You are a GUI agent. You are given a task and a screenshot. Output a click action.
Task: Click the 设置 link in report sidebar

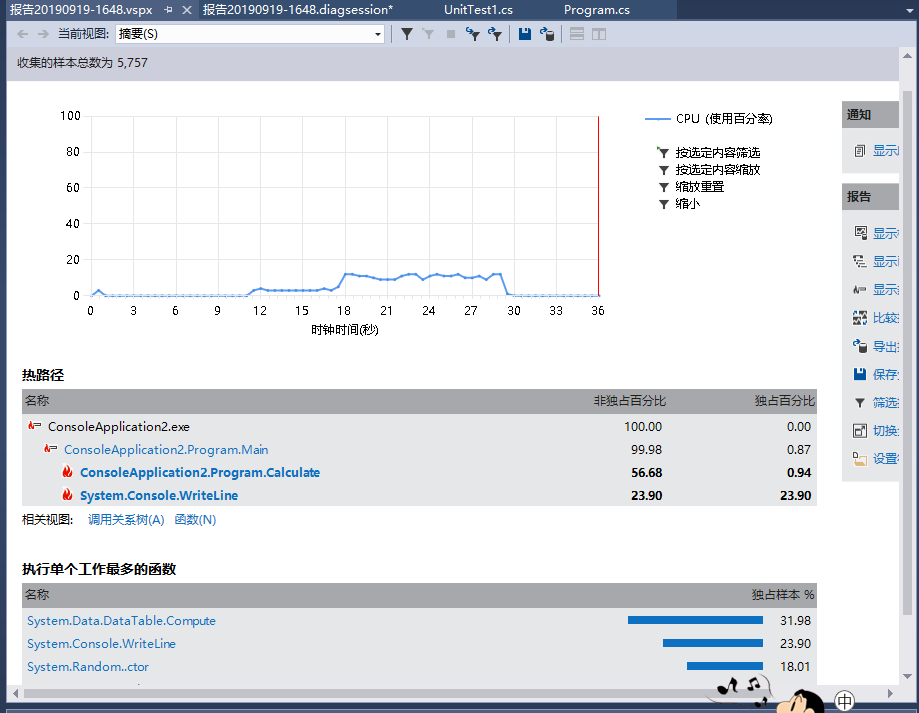click(885, 459)
